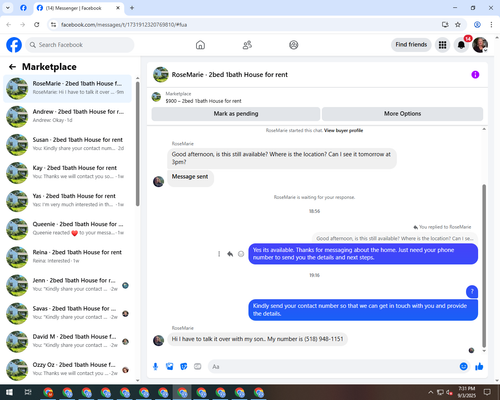This screenshot has height=400, width=500.
Task: Go back using the Marketplace arrow
Action: click(x=12, y=67)
